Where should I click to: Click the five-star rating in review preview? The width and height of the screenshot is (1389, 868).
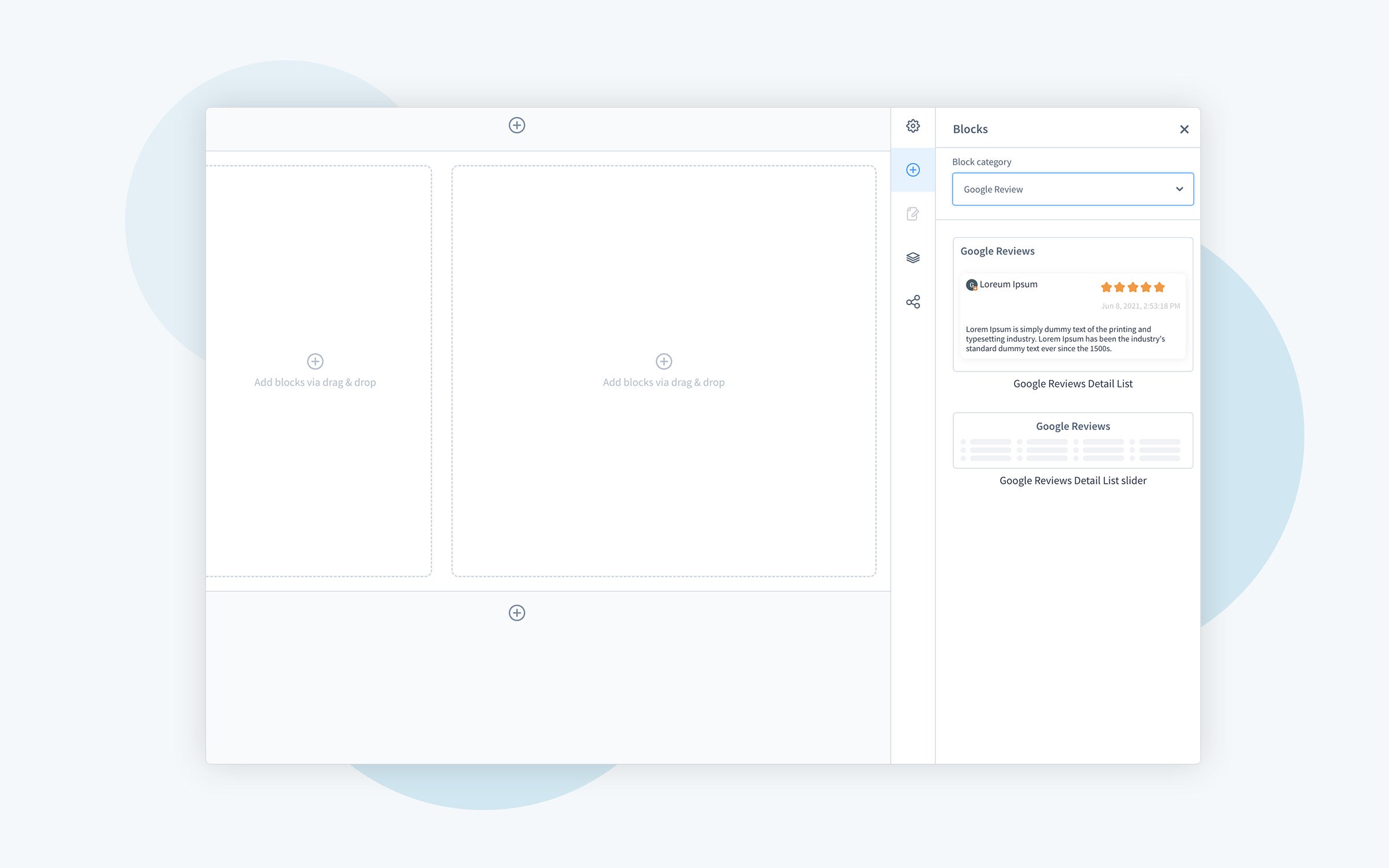click(1133, 287)
